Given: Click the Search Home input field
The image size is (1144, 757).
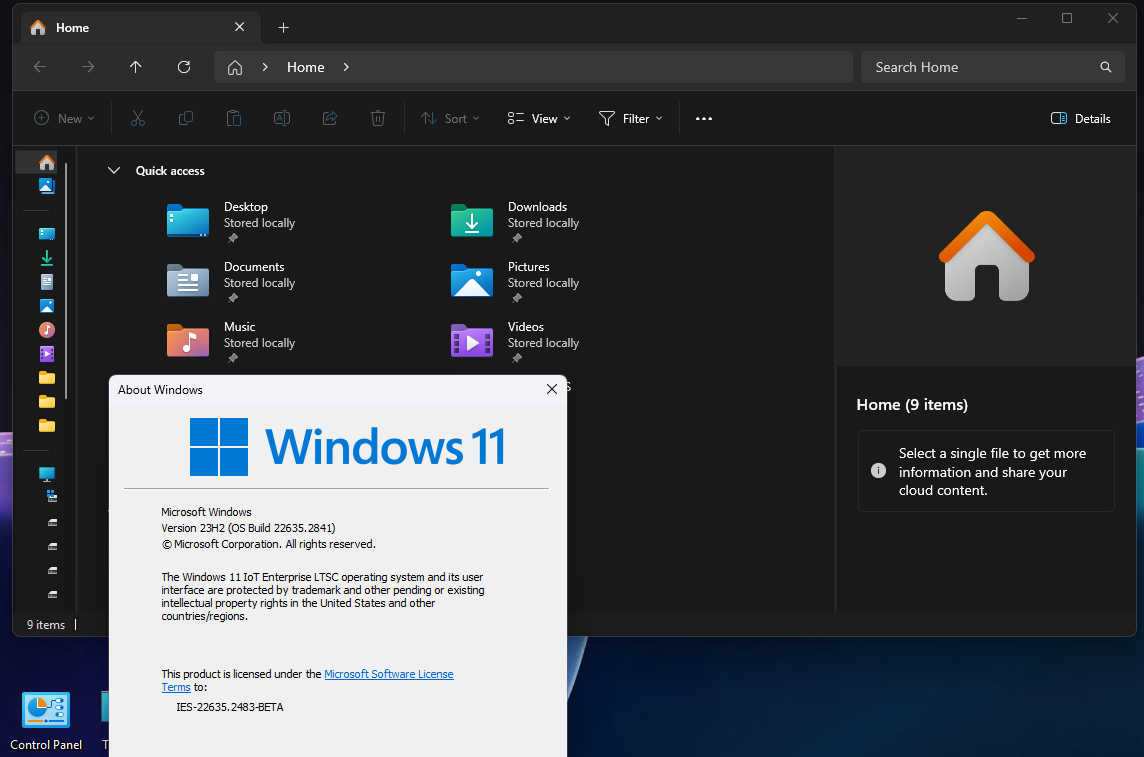Looking at the screenshot, I should pos(992,67).
